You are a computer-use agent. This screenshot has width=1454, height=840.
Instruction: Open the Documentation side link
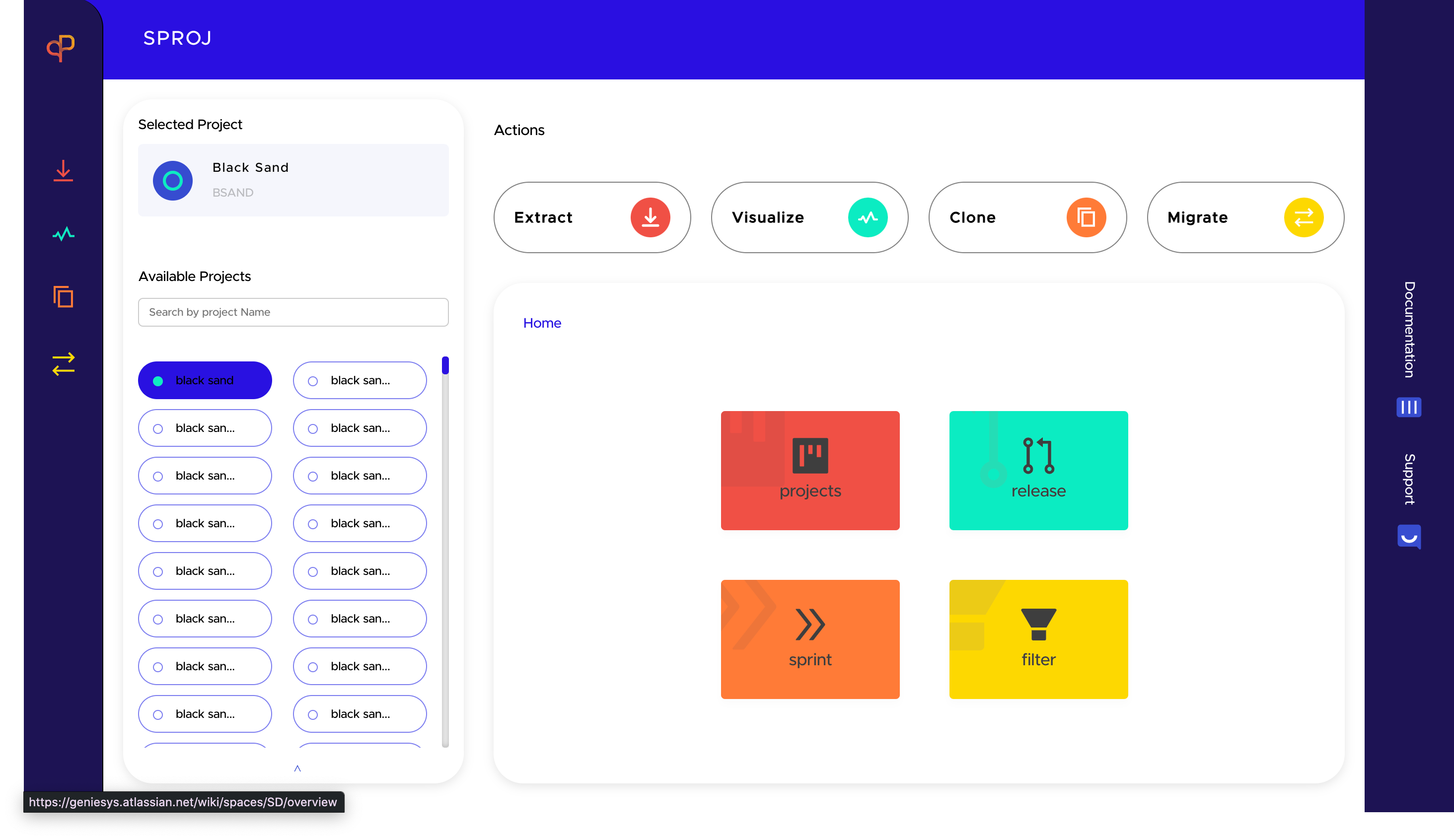point(1410,330)
